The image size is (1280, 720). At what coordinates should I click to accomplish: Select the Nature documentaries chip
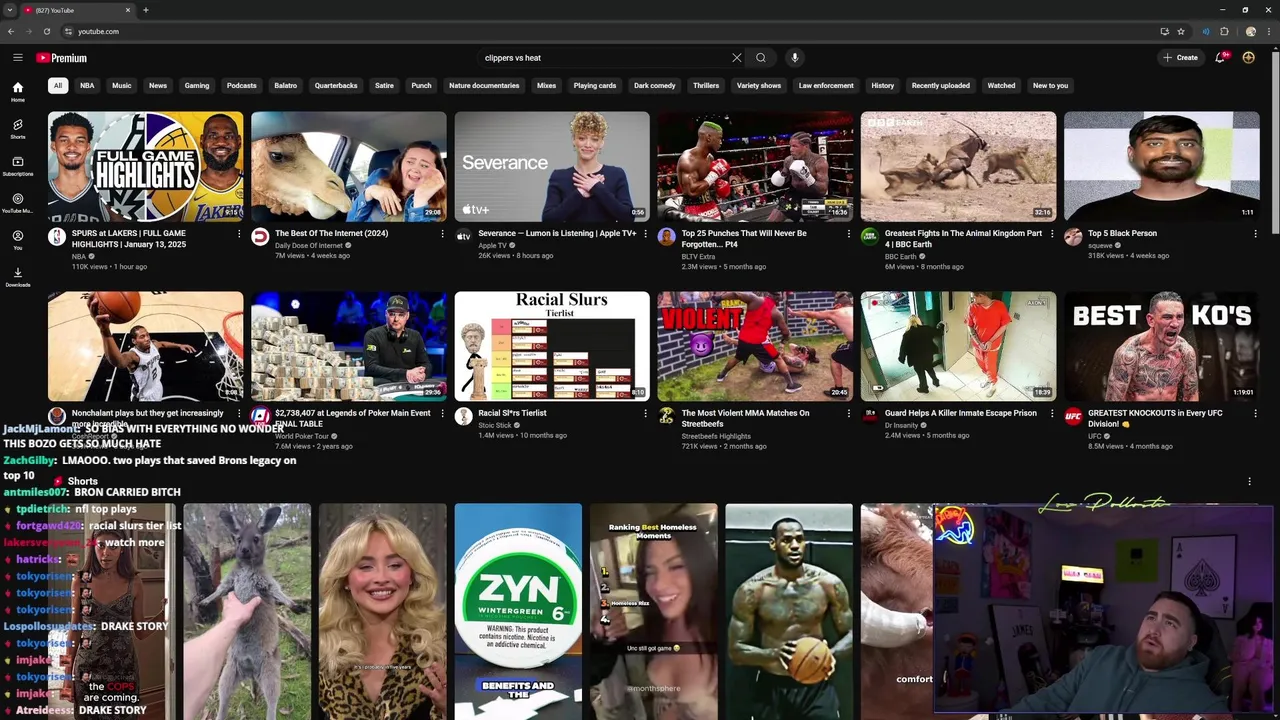pos(484,86)
